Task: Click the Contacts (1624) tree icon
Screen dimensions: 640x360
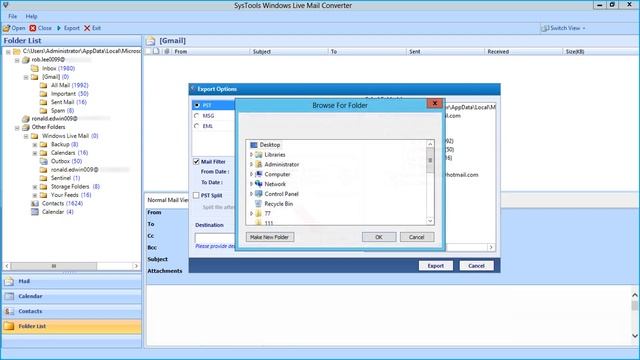Action: [35, 203]
